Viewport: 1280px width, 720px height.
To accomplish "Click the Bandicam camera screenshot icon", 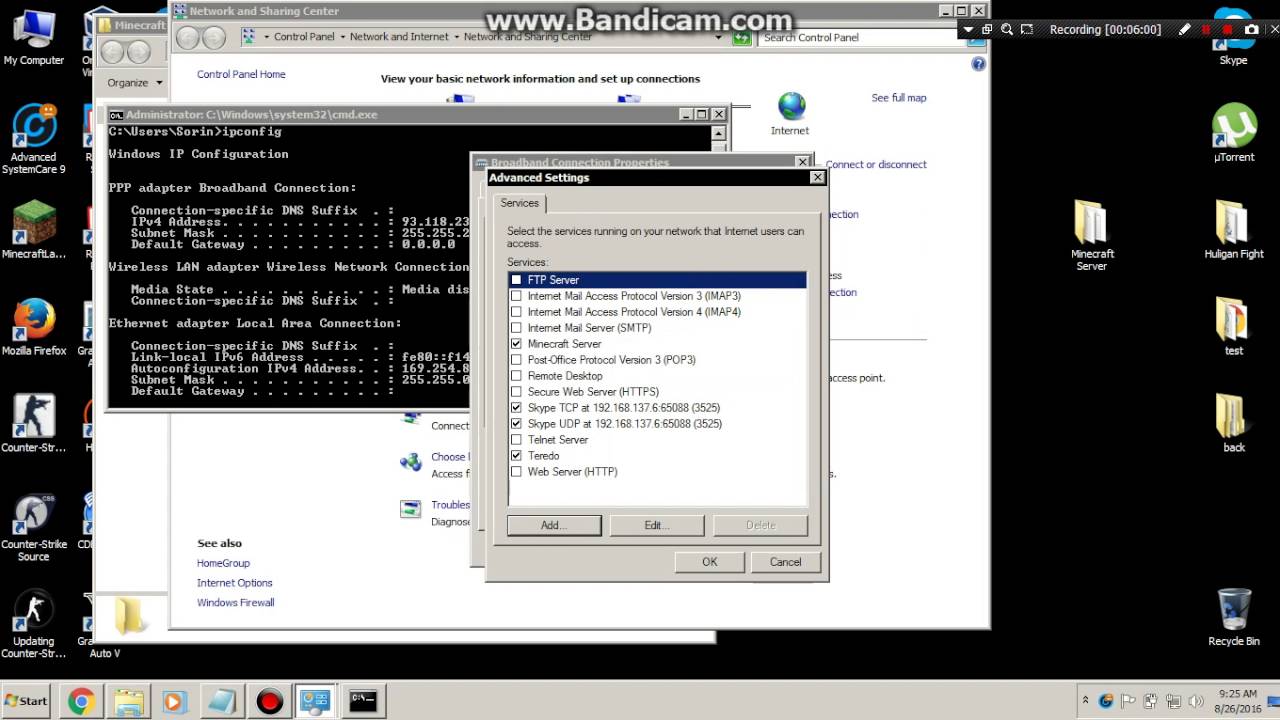I will click(1251, 30).
